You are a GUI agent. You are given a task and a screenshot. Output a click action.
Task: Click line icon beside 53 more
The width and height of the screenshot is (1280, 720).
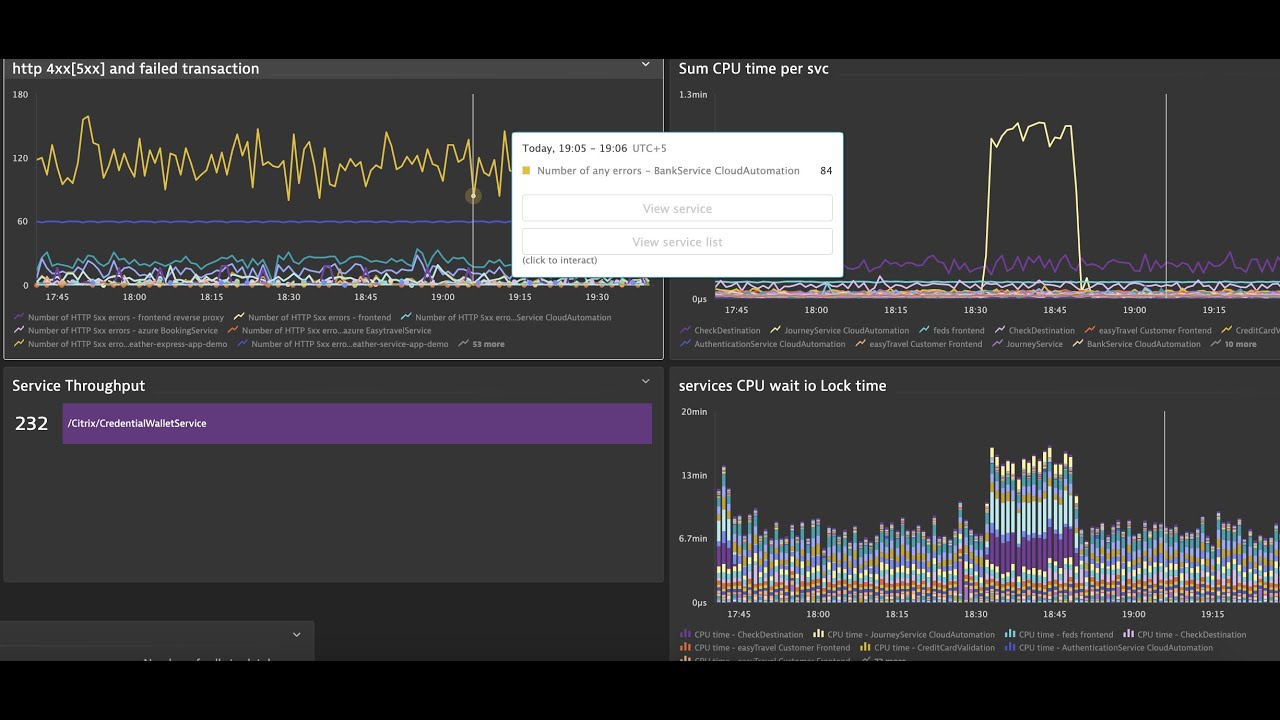tap(463, 344)
